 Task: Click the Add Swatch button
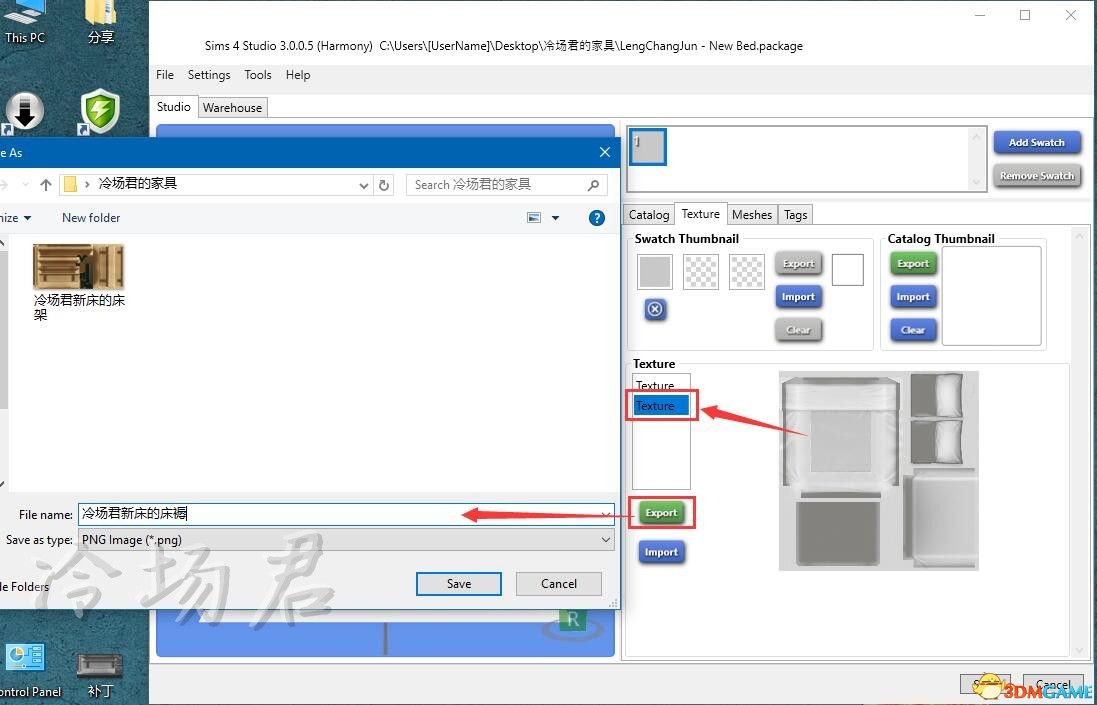click(1037, 142)
